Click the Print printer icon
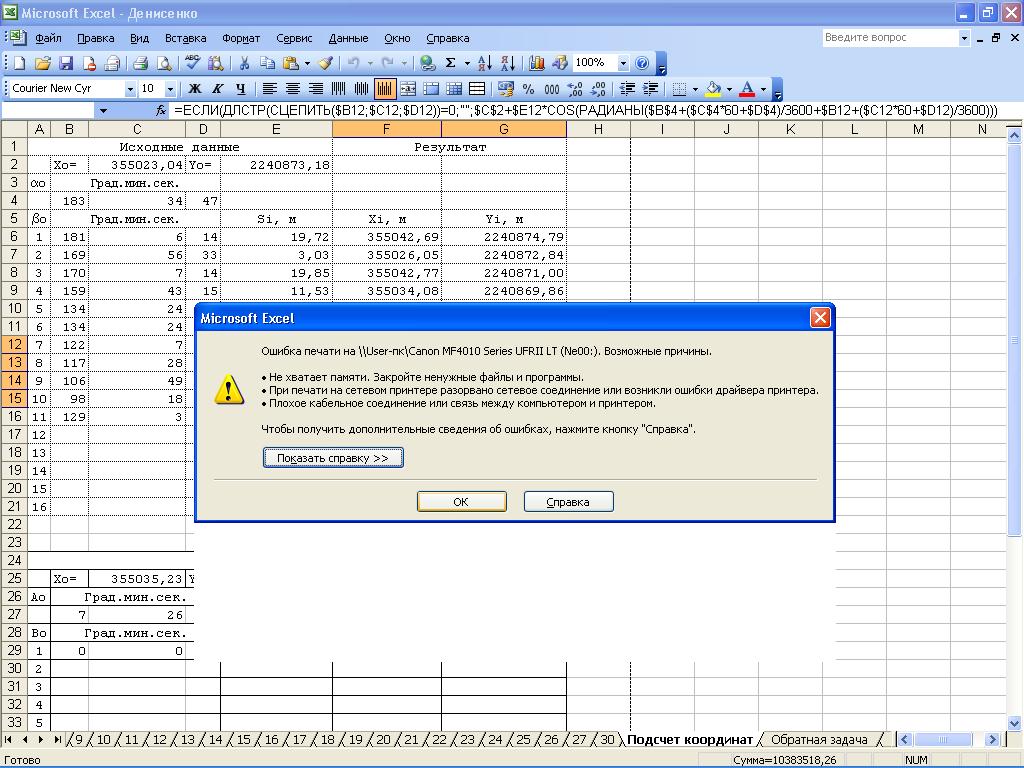Screen dimensions: 1024x768 [x=140, y=63]
